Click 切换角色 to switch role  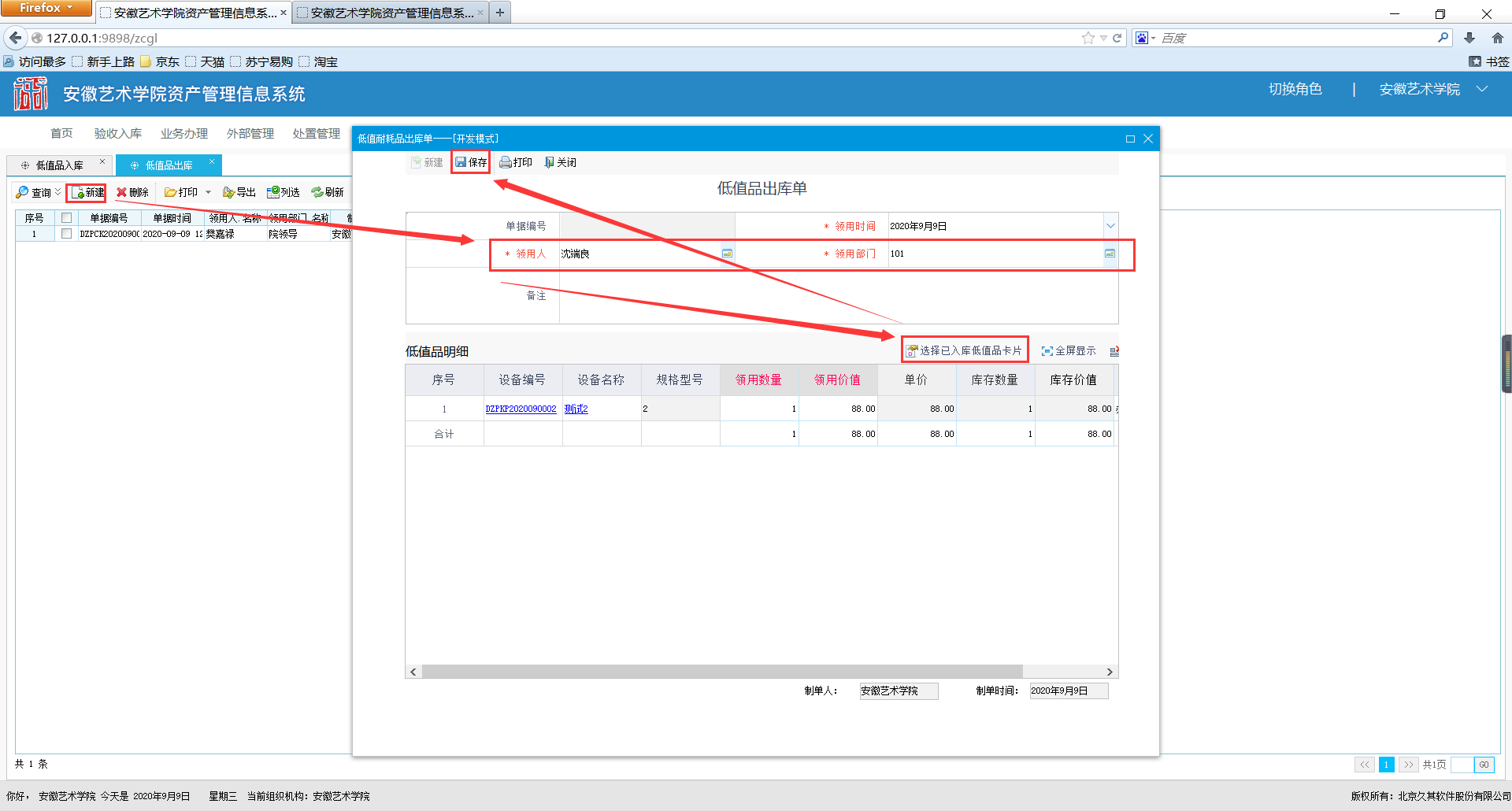pos(1295,89)
